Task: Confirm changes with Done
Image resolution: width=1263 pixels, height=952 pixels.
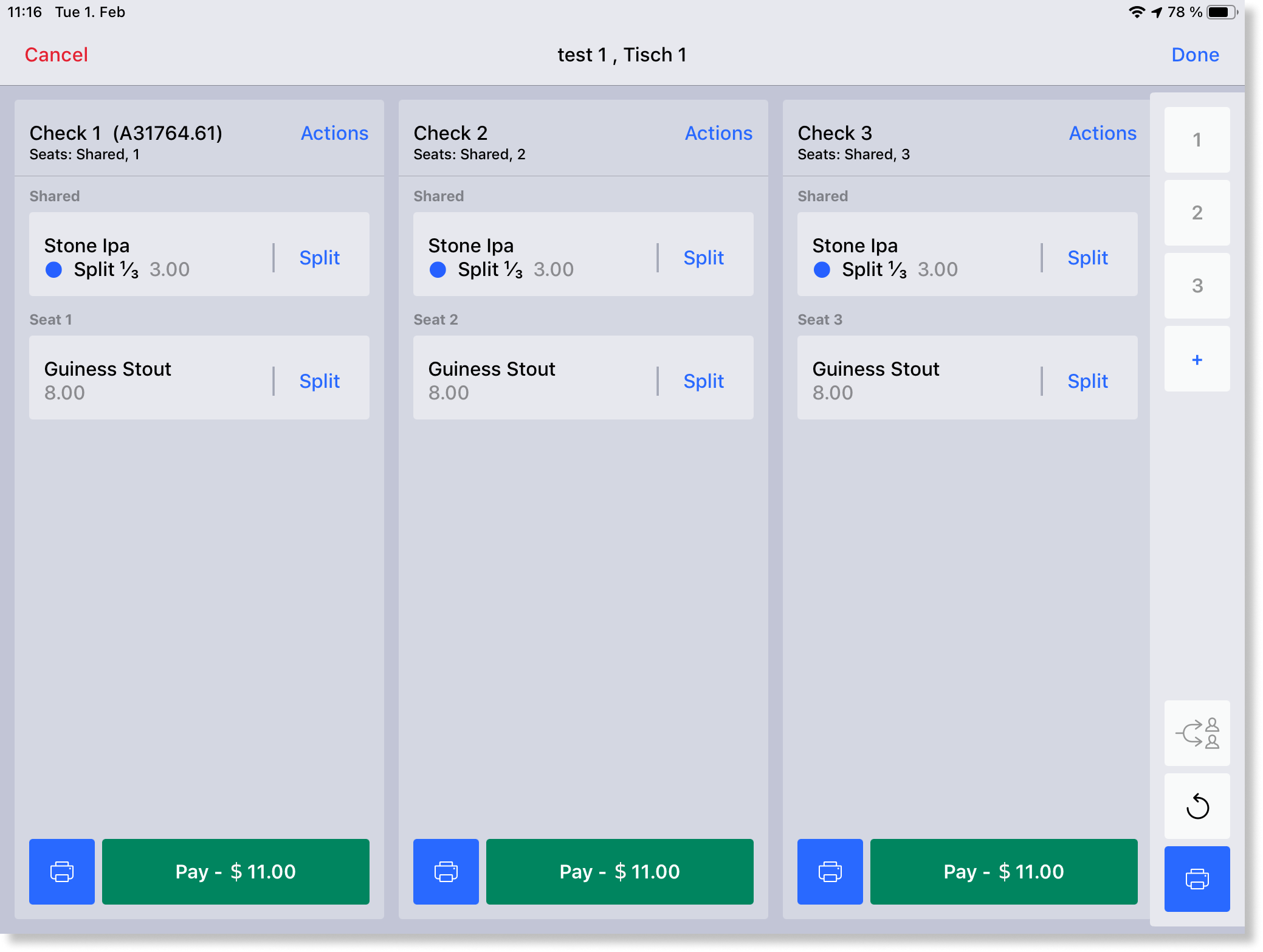Action: [1194, 55]
